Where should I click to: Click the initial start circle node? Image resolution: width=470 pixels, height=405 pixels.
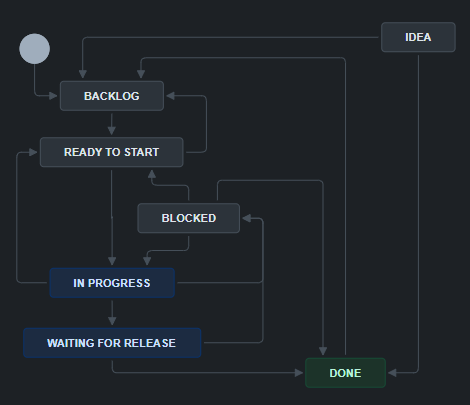point(35,49)
